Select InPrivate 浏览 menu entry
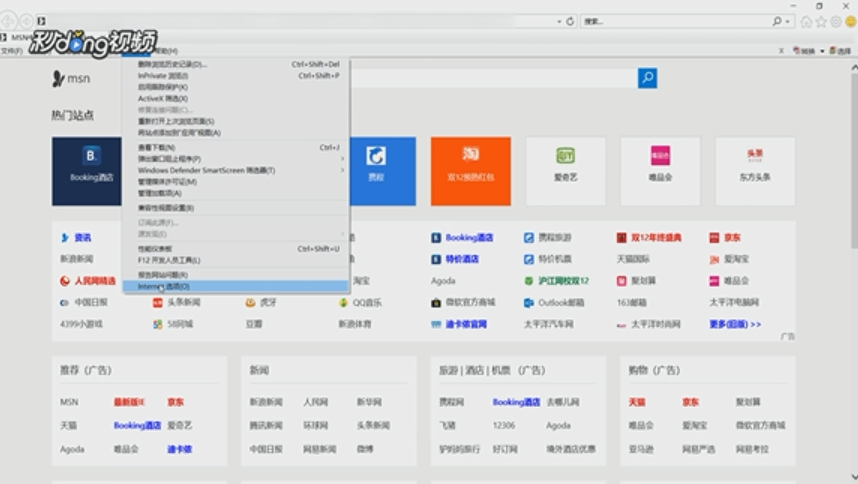The height and width of the screenshot is (484, 858). [235, 75]
